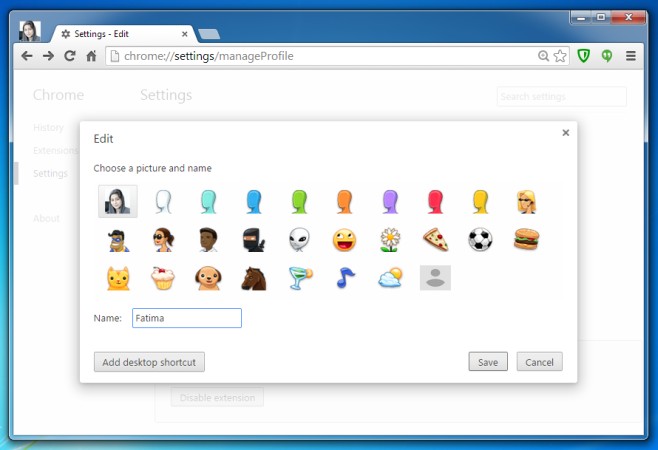Select the smiley face avatar

coord(345,240)
